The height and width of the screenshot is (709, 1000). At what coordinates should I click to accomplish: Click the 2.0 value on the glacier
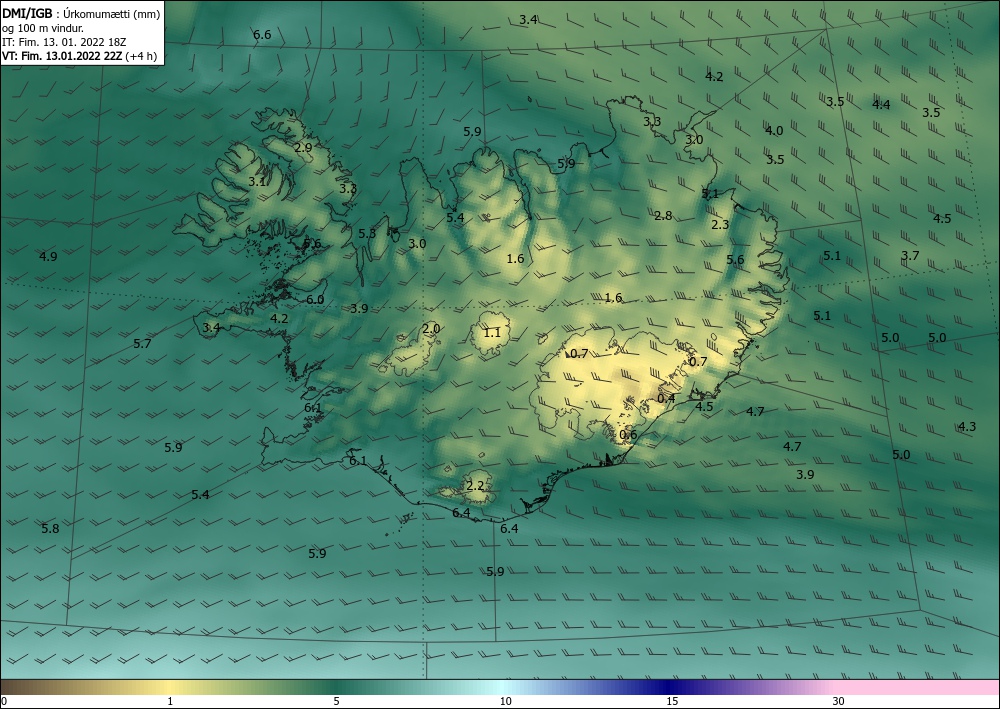tap(431, 329)
